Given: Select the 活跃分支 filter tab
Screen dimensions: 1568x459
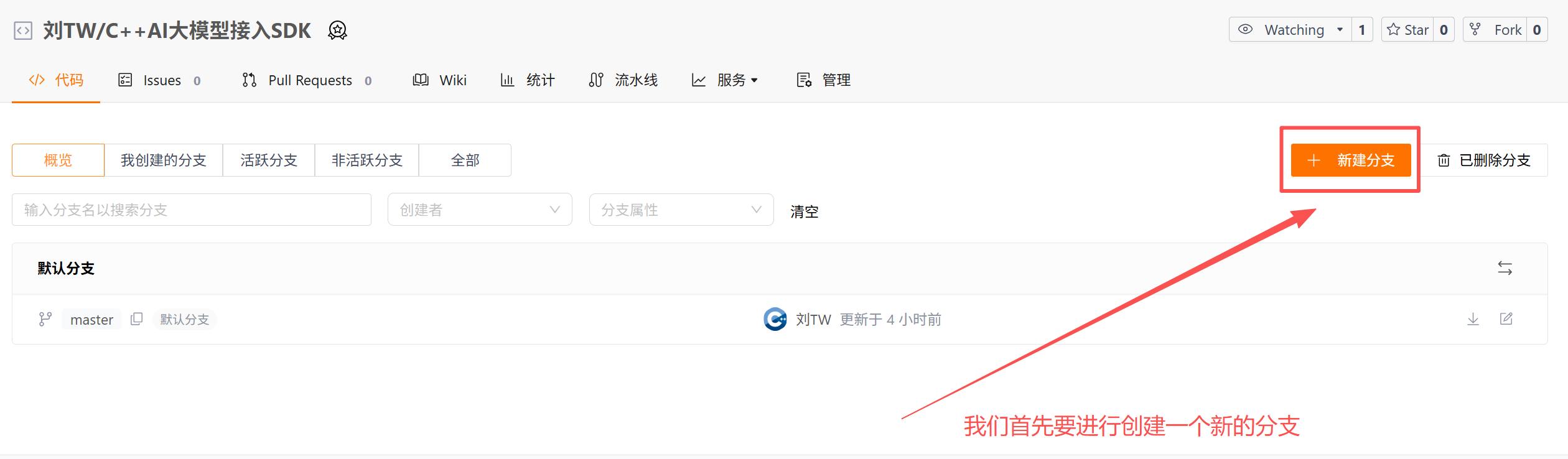Looking at the screenshot, I should (269, 160).
